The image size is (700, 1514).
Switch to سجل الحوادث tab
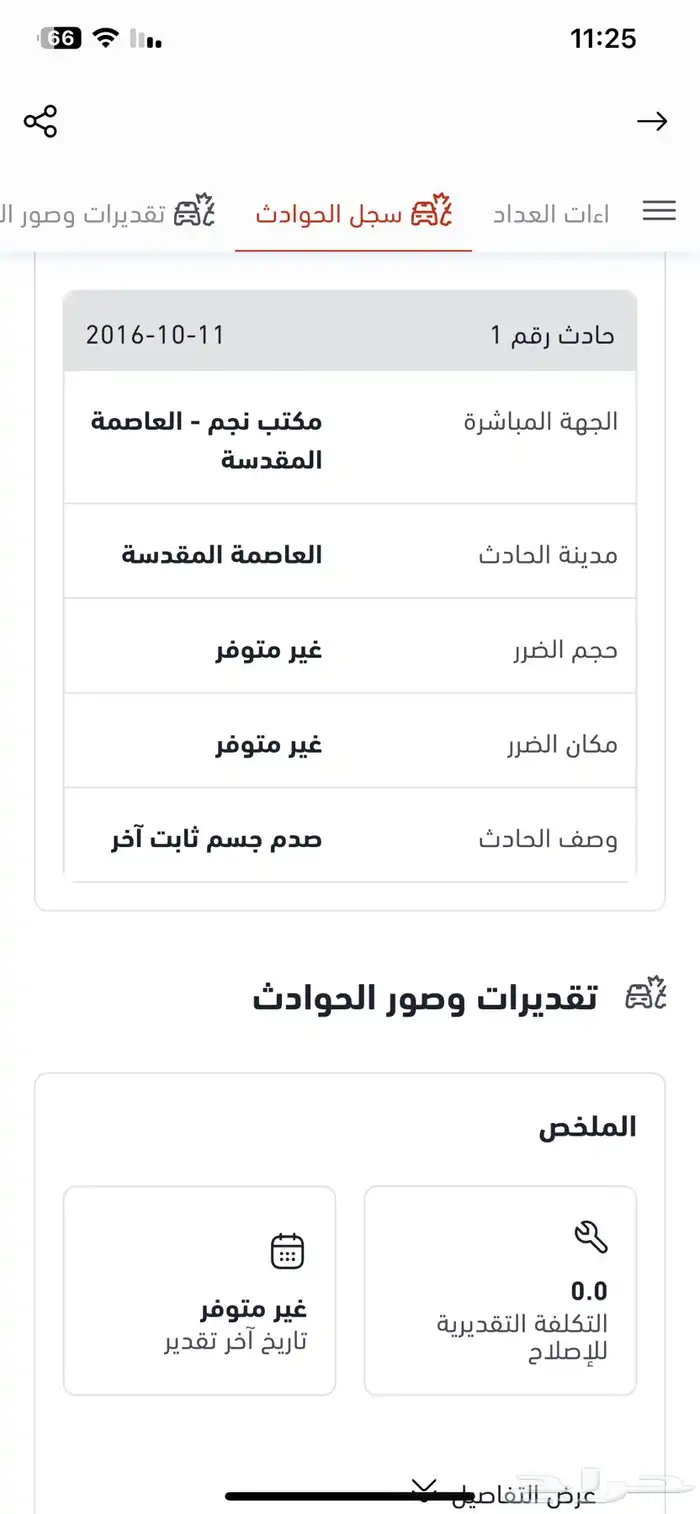[x=353, y=213]
